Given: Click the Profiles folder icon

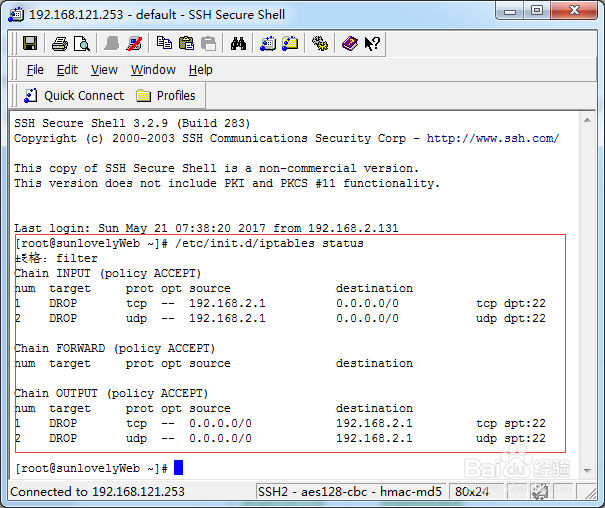Looking at the screenshot, I should pyautogui.click(x=144, y=95).
